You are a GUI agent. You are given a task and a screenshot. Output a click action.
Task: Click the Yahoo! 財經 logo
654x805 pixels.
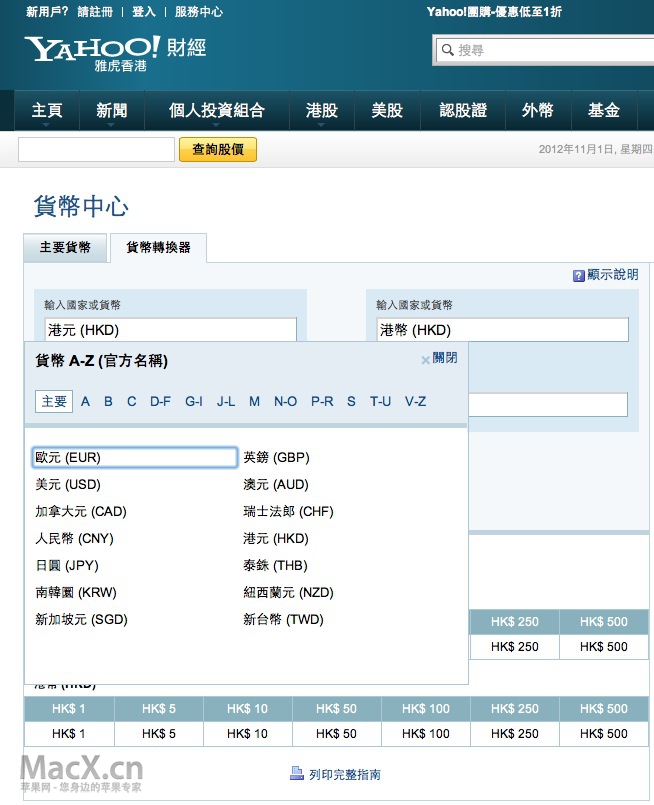[x=115, y=52]
